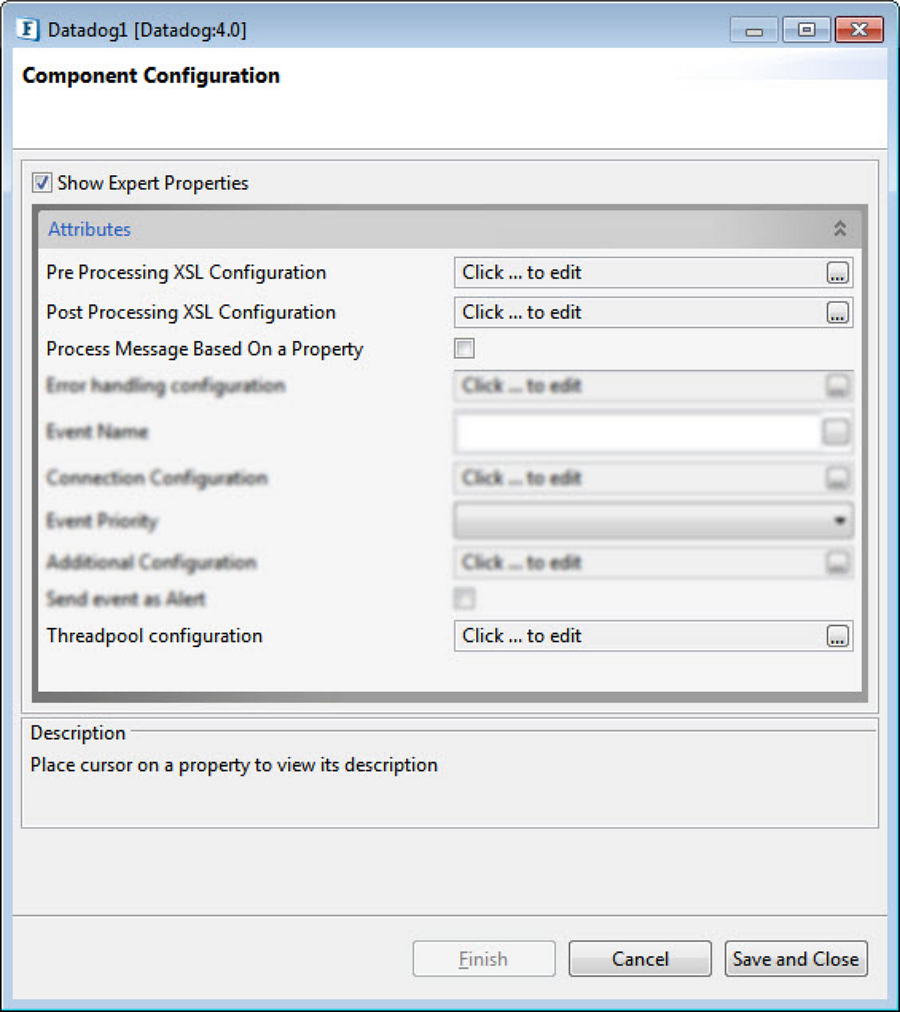The image size is (900, 1012).
Task: Click the Attributes header text
Action: (89, 229)
